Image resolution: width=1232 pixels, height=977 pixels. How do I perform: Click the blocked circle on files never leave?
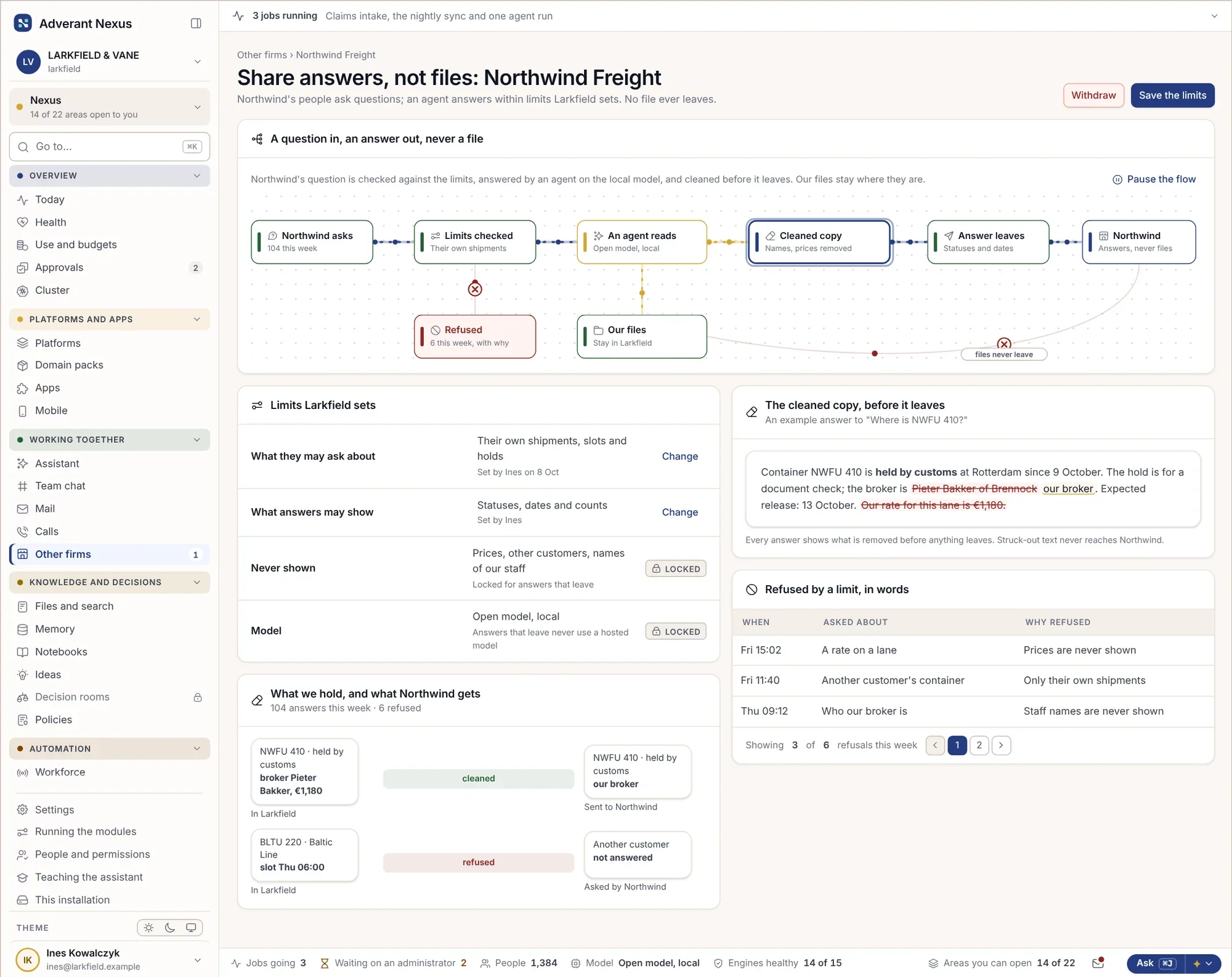[x=1004, y=344]
